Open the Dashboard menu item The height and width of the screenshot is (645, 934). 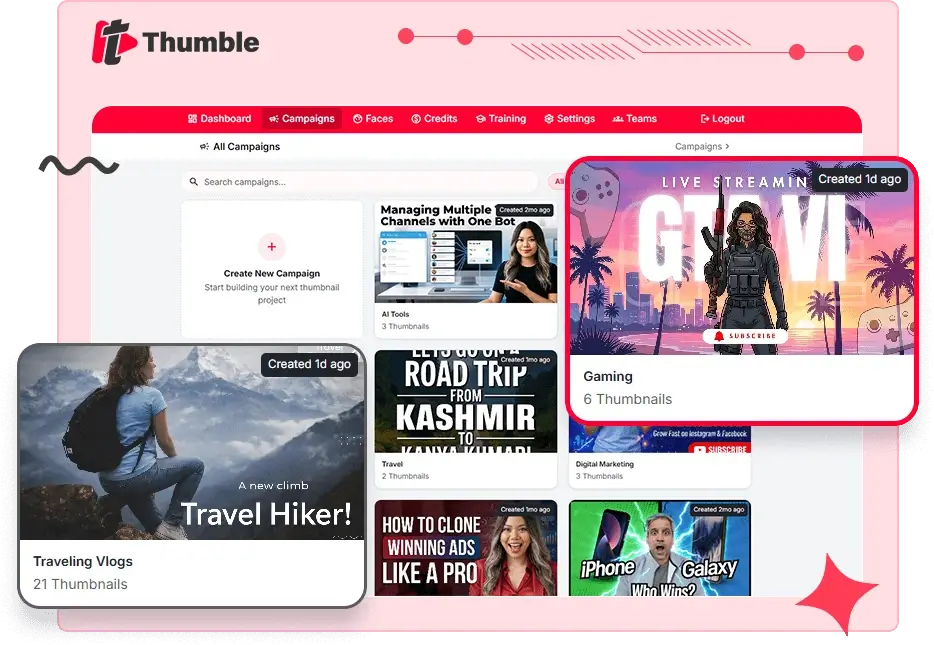point(219,119)
